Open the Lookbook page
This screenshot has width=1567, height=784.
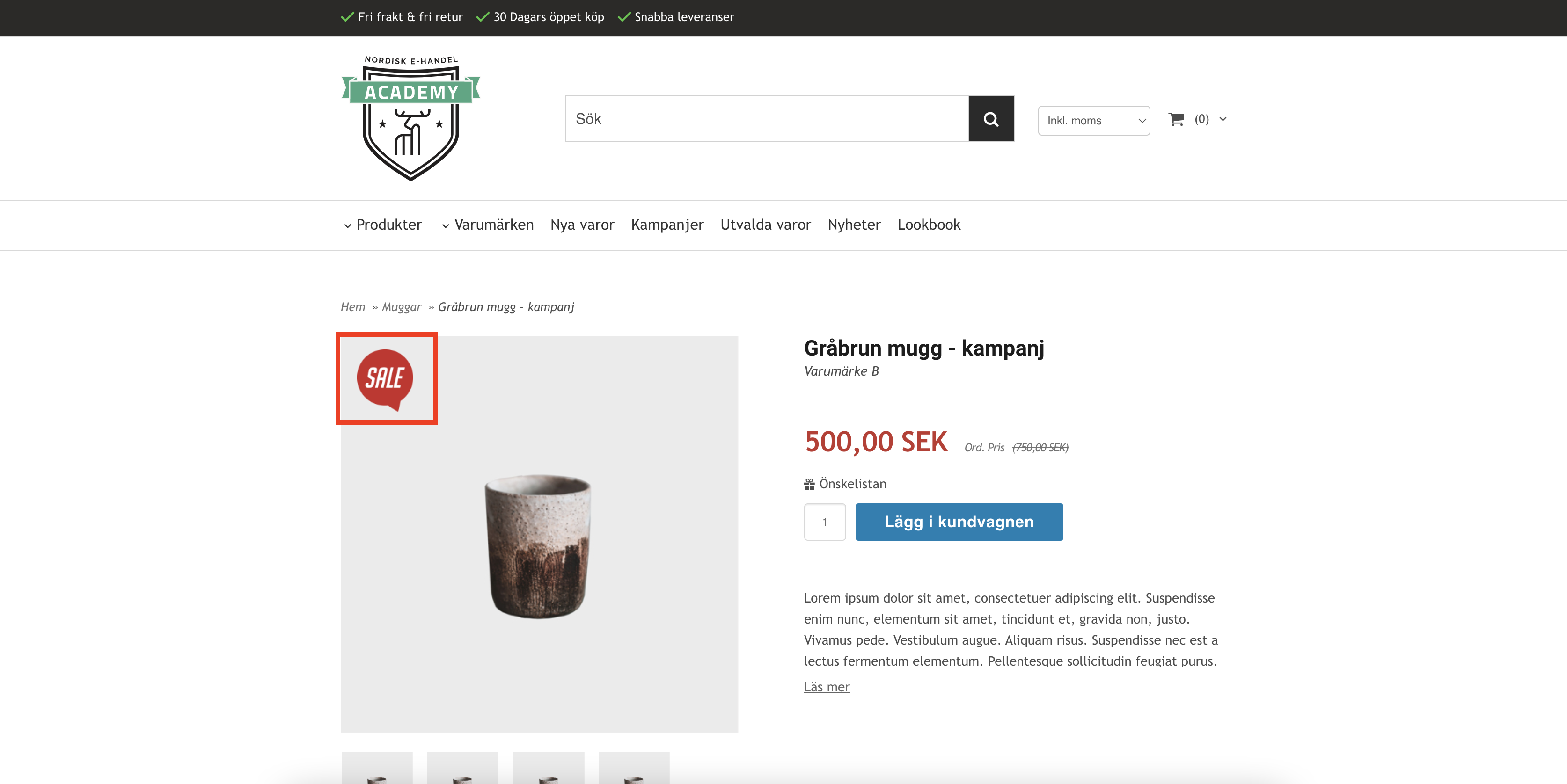(x=928, y=225)
